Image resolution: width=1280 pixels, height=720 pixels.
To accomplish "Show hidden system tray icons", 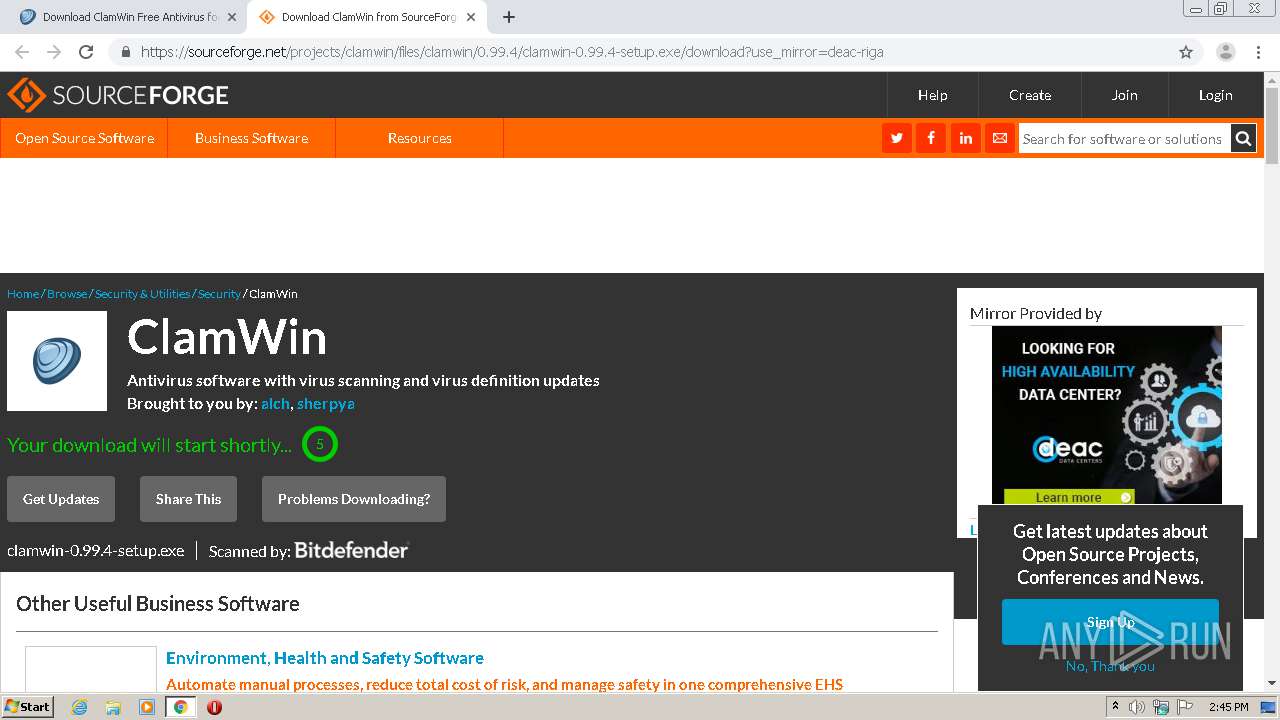I will tap(1115, 707).
